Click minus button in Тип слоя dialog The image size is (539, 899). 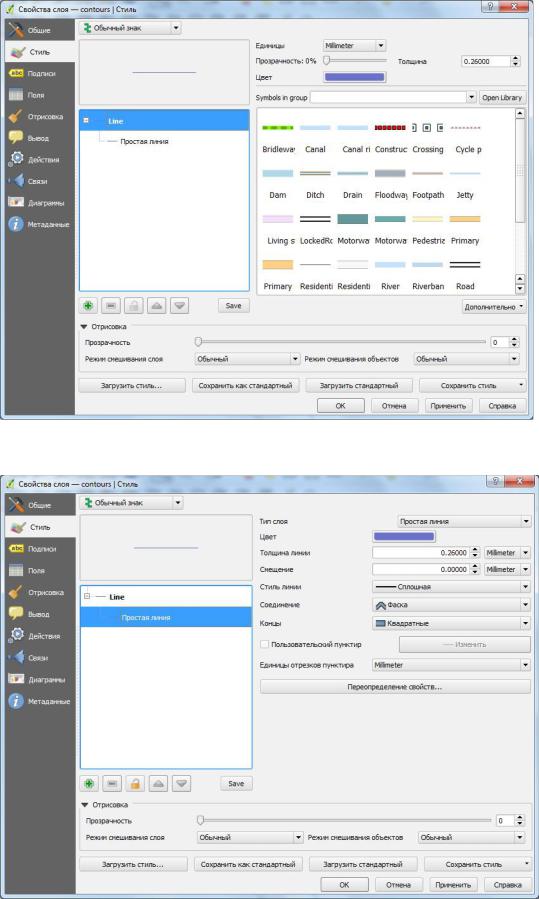(112, 783)
